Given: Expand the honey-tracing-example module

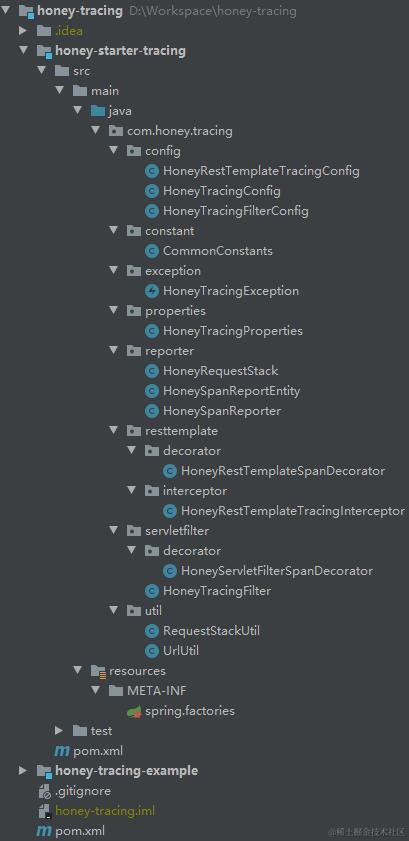Looking at the screenshot, I should pos(23,771).
